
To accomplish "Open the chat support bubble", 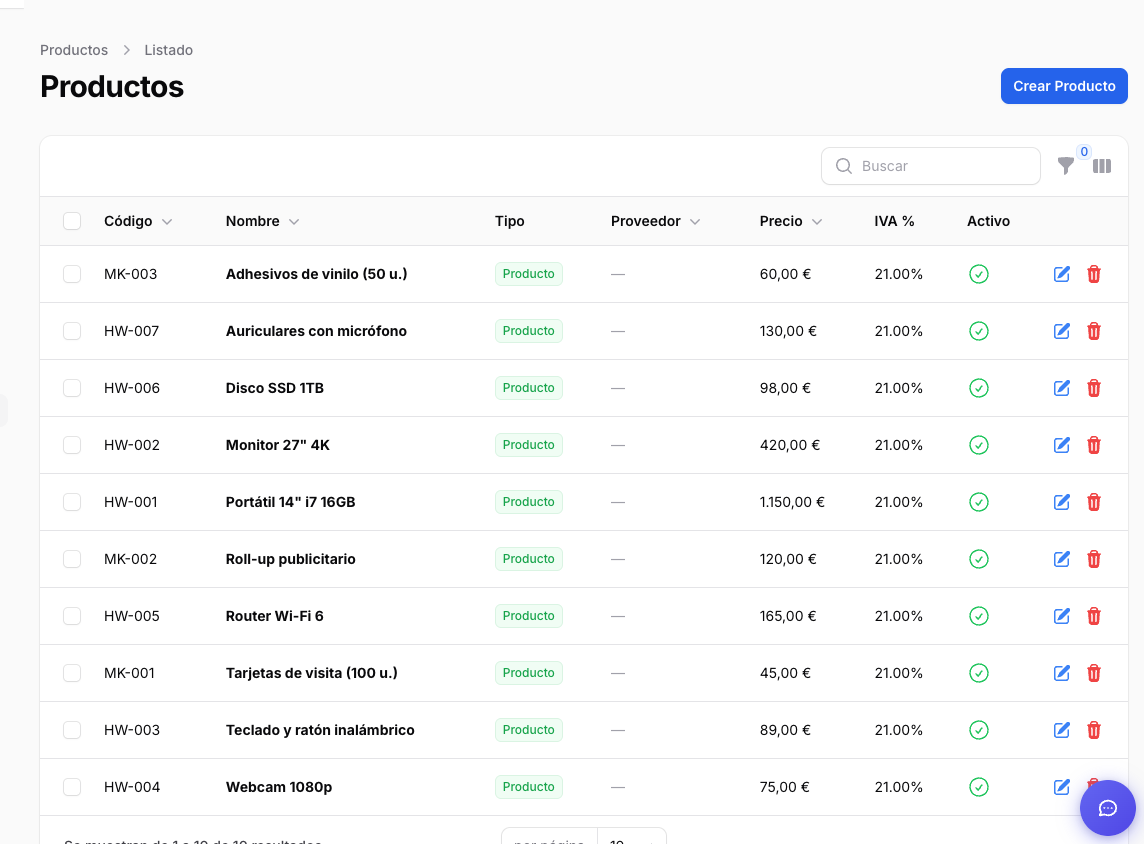I will (x=1108, y=808).
